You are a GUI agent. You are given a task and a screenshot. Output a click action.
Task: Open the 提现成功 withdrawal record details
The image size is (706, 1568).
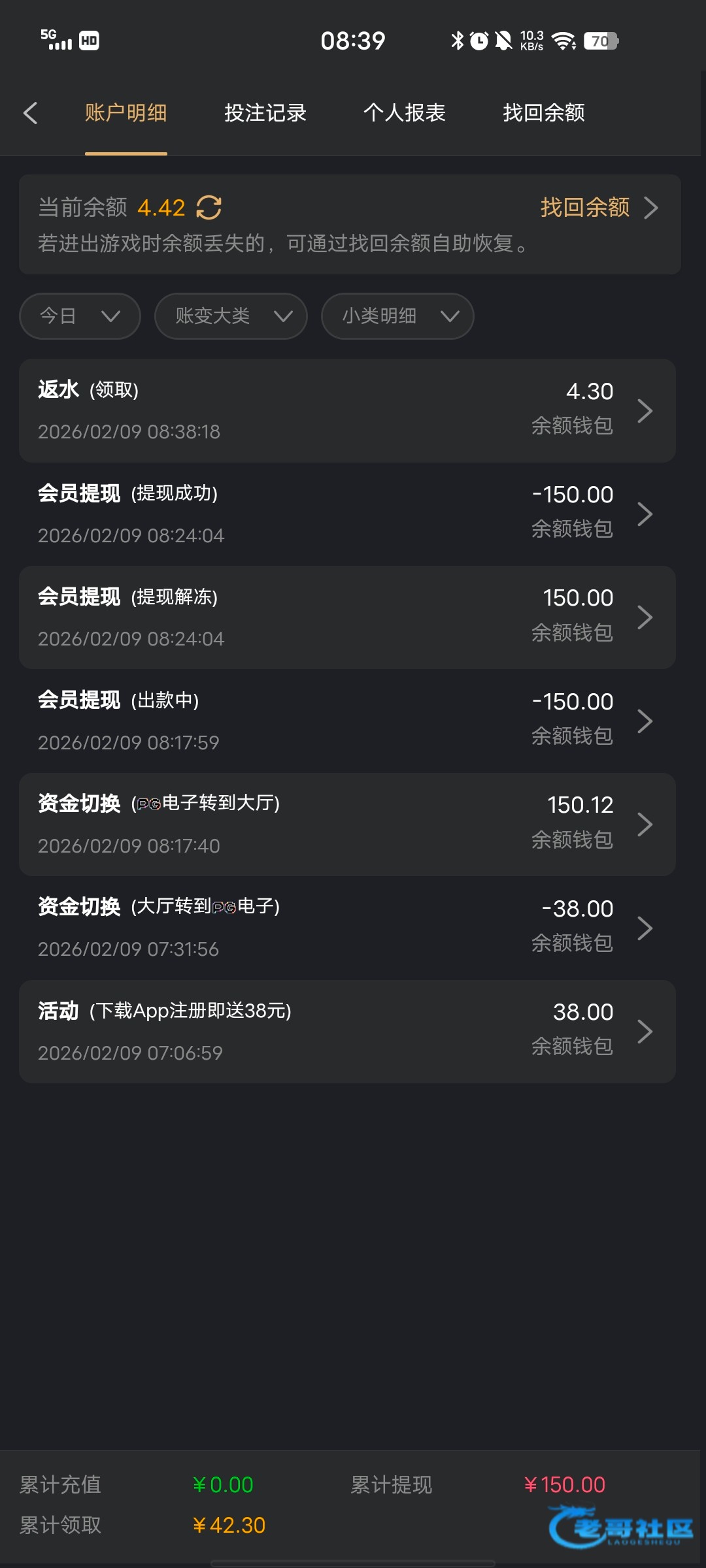(x=347, y=514)
